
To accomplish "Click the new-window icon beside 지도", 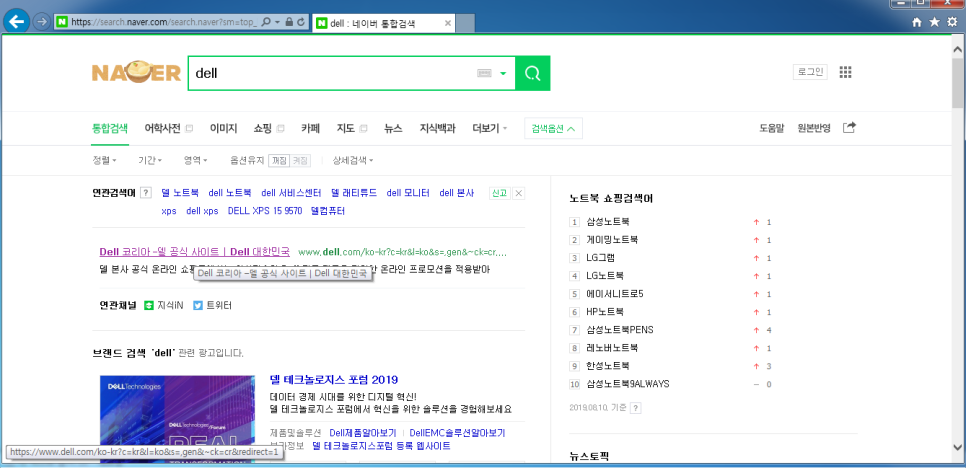I will click(363, 129).
